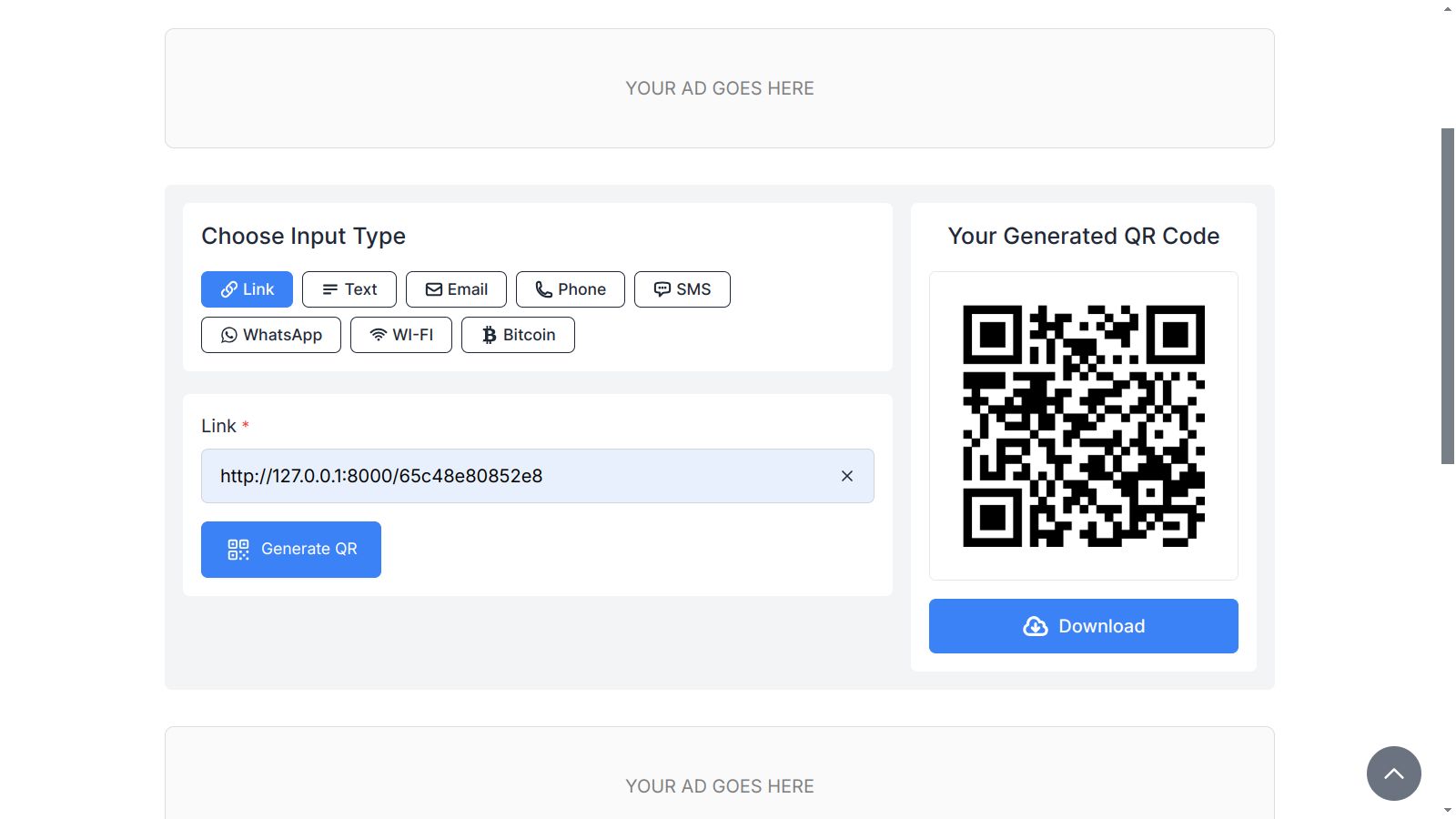
Task: Click the WhatsApp logo icon
Action: (229, 335)
